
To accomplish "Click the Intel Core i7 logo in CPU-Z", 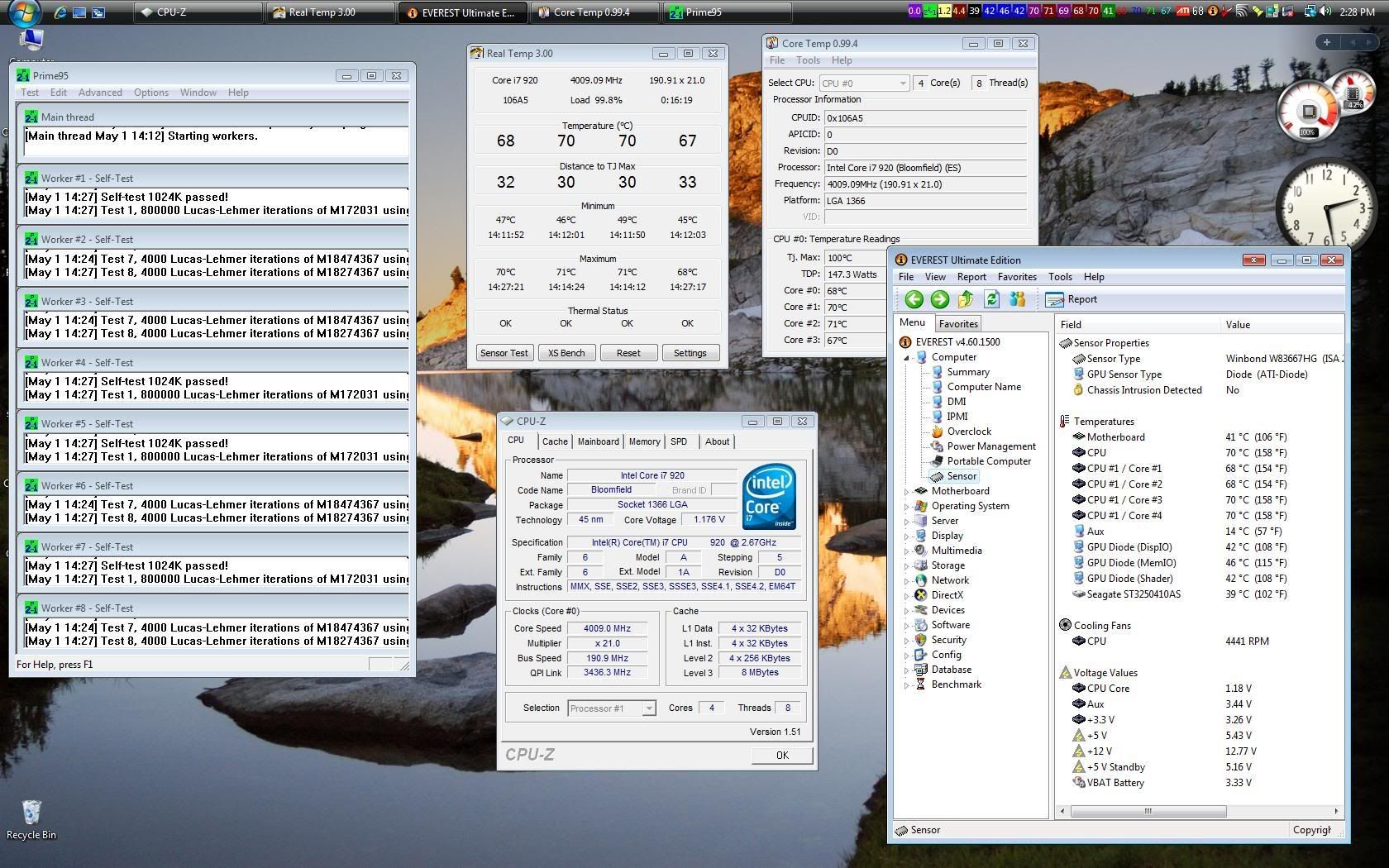I will [x=769, y=496].
